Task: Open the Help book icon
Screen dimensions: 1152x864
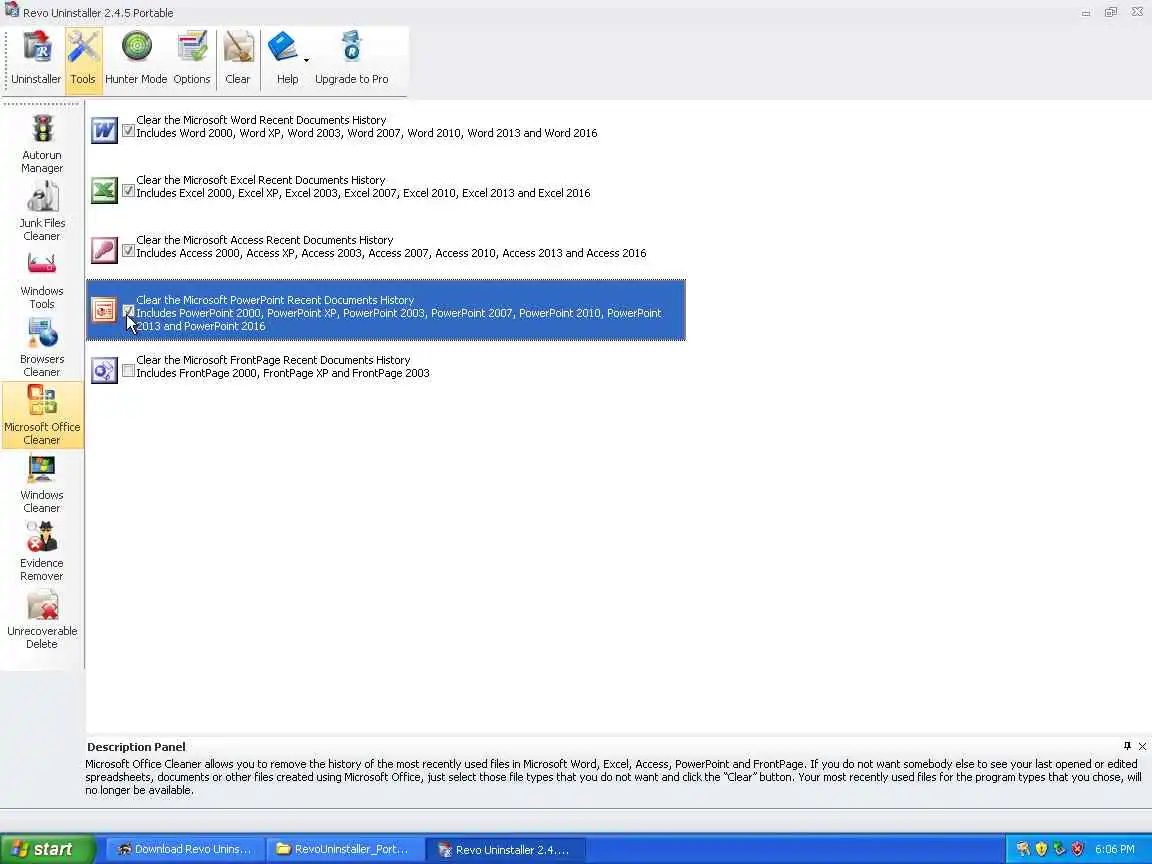Action: pyautogui.click(x=284, y=48)
